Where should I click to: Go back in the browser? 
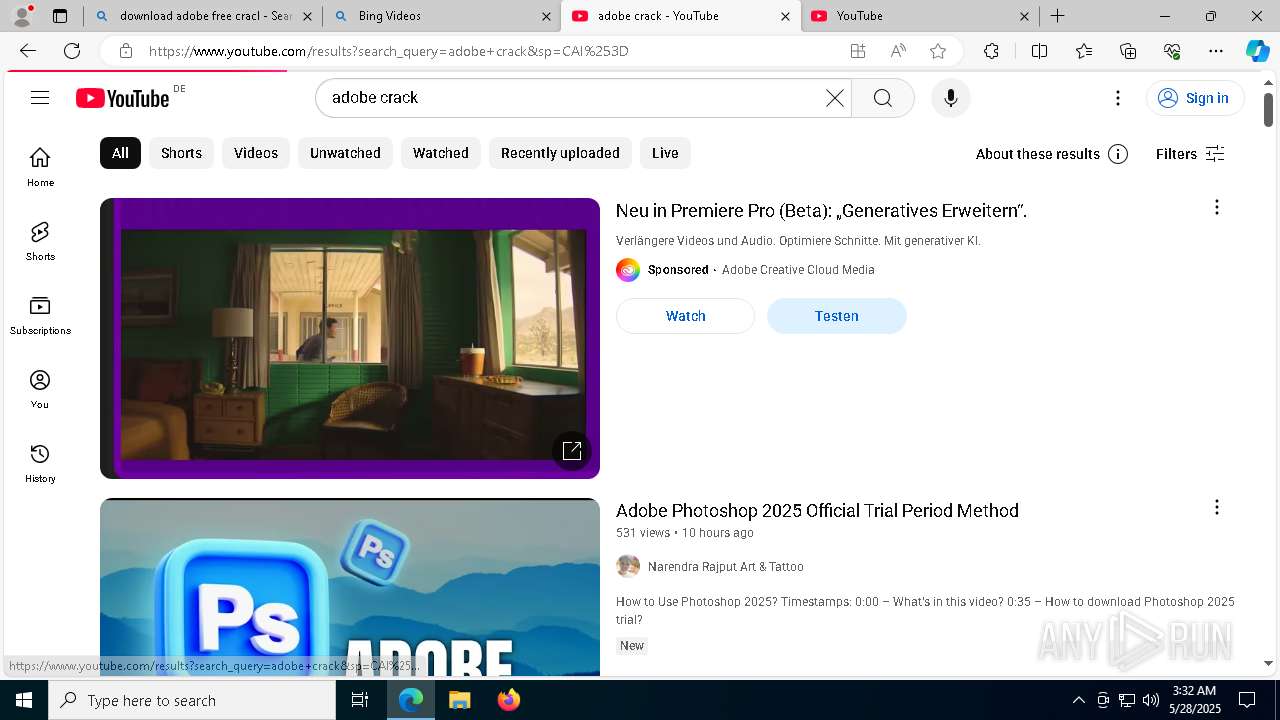point(28,51)
